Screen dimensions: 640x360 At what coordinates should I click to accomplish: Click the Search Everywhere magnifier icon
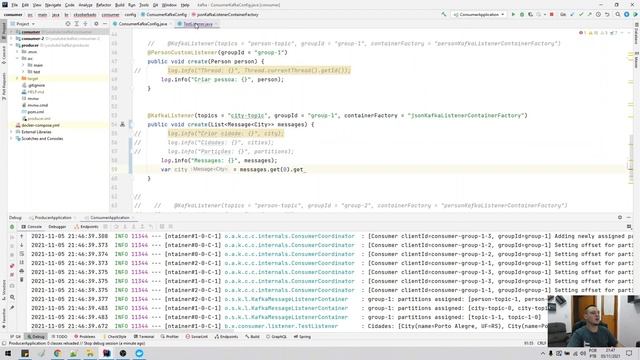point(618,15)
